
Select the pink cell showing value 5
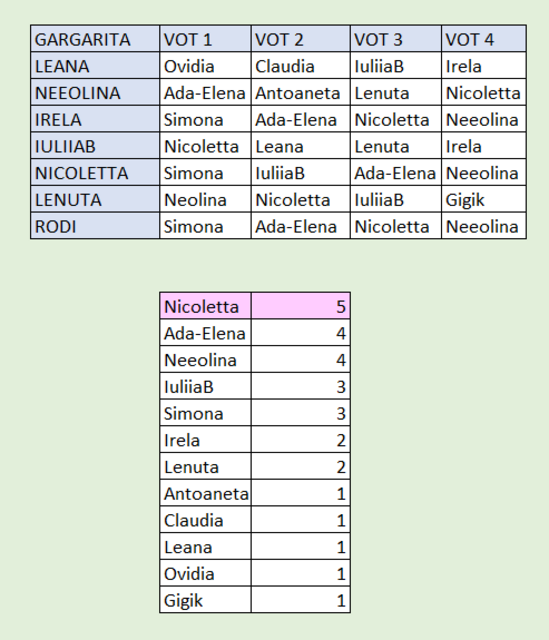300,306
